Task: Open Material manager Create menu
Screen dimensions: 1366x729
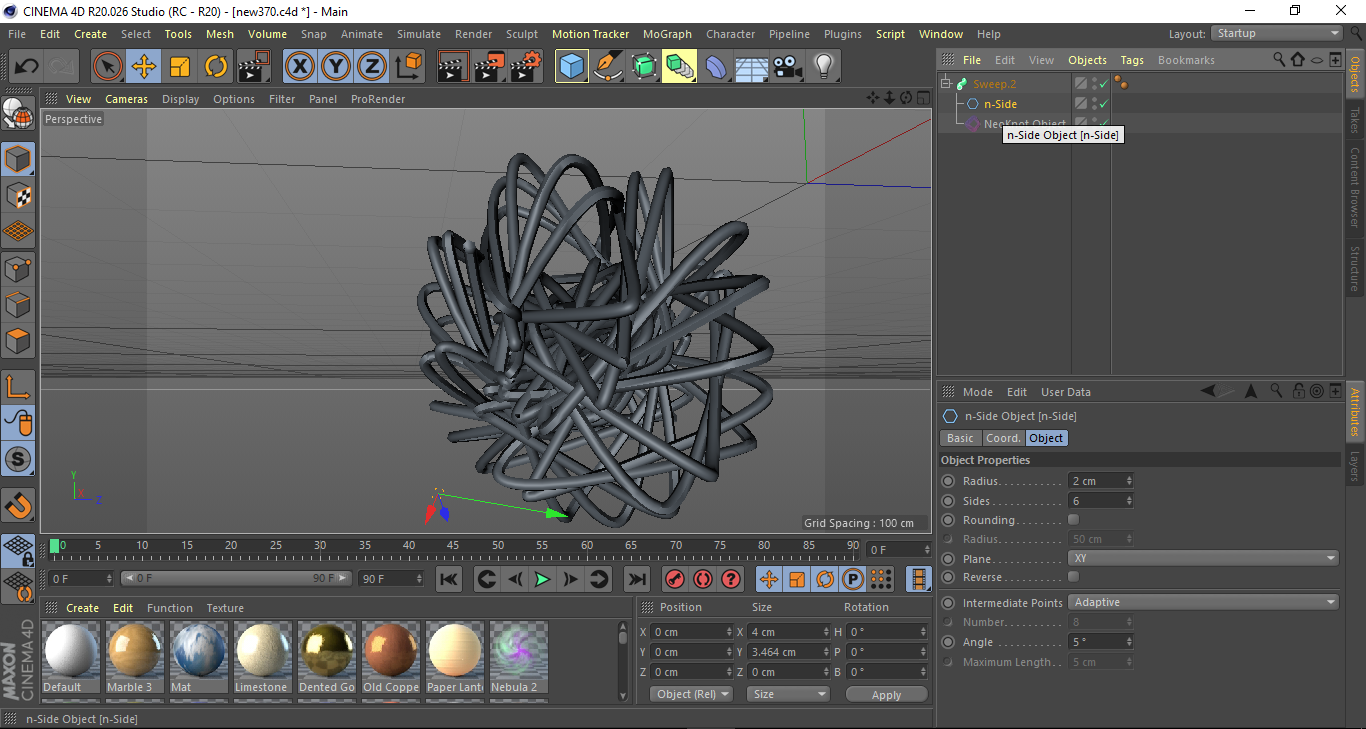Action: coord(82,608)
